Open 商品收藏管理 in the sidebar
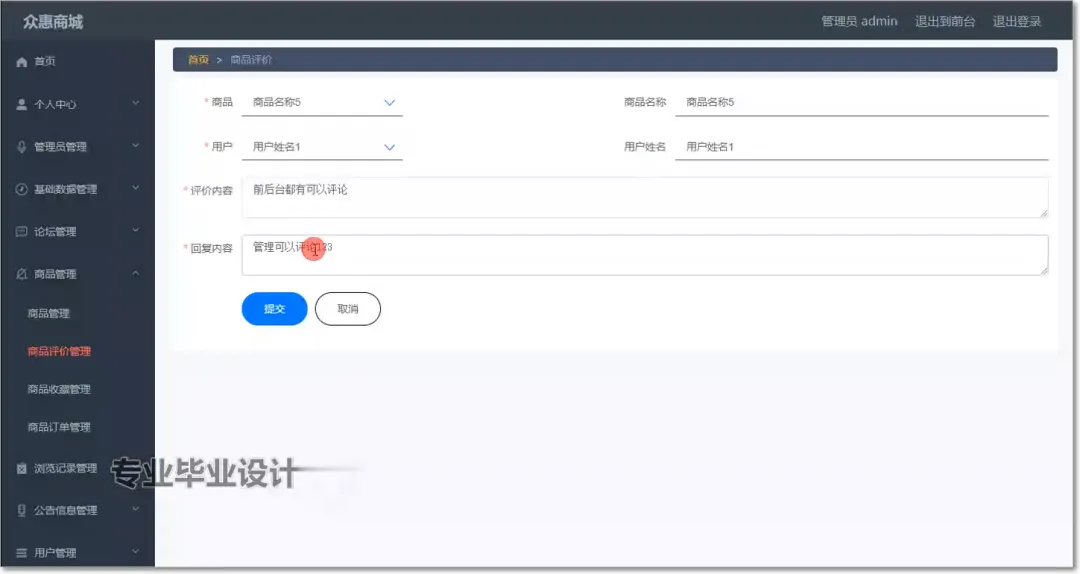 (59, 389)
